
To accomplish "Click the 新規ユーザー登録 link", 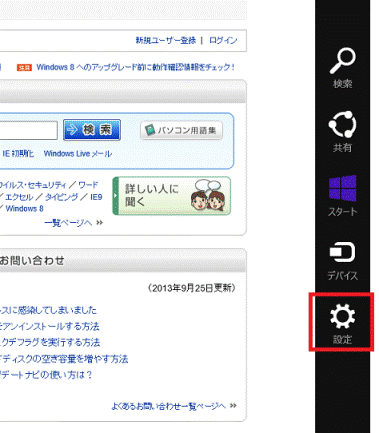I will pyautogui.click(x=166, y=40).
